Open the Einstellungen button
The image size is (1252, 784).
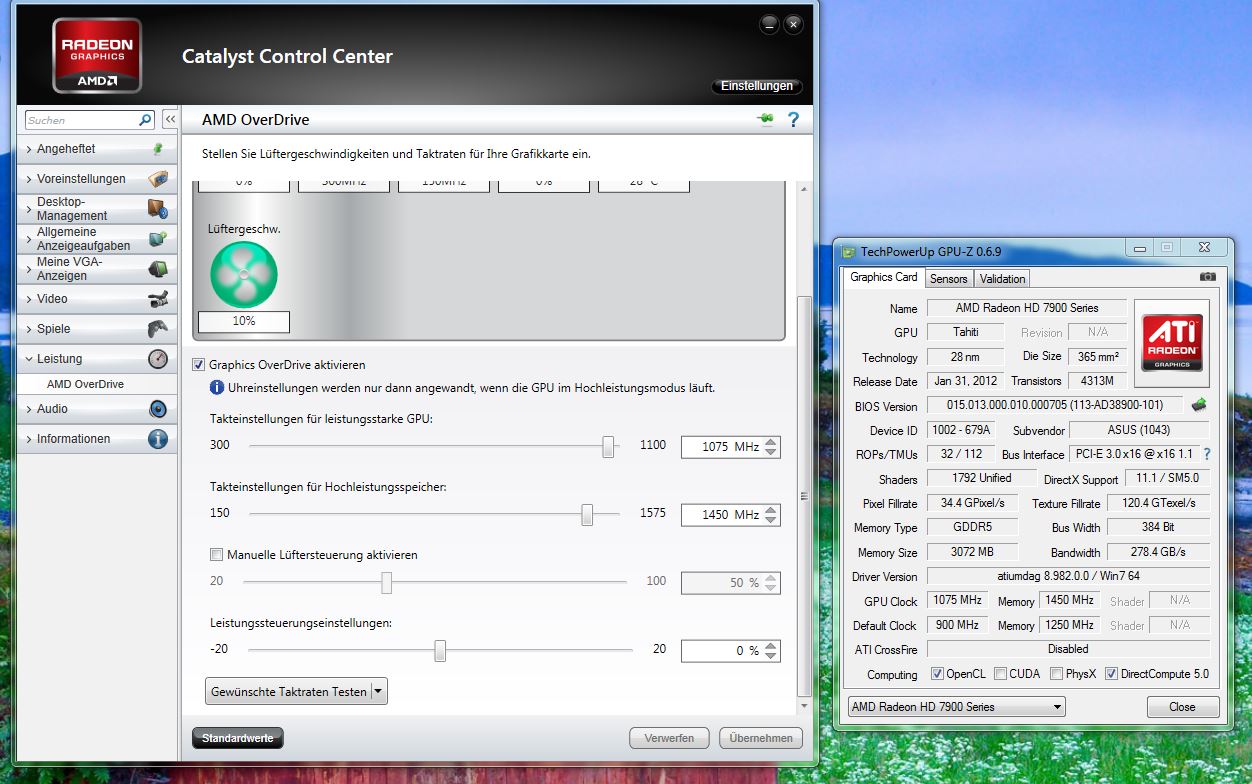coord(757,86)
